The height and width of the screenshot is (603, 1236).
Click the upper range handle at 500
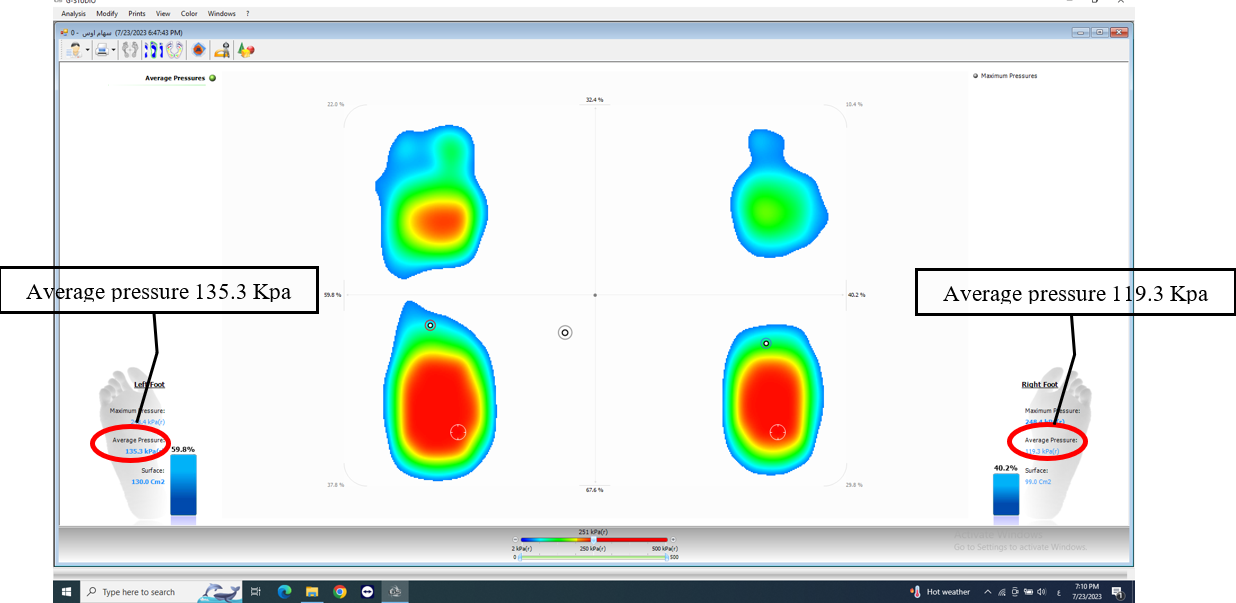(666, 557)
